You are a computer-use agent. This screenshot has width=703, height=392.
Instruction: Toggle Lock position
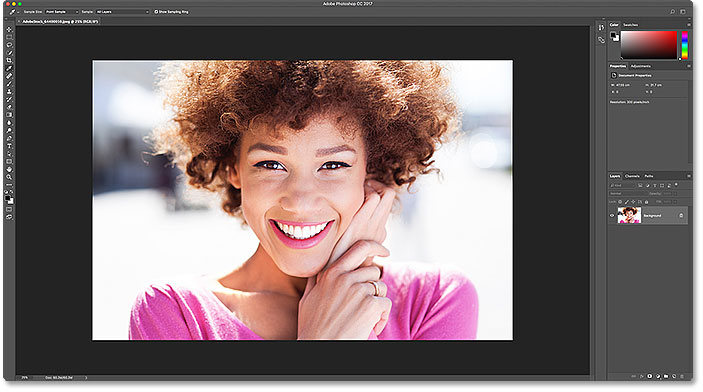pos(633,202)
